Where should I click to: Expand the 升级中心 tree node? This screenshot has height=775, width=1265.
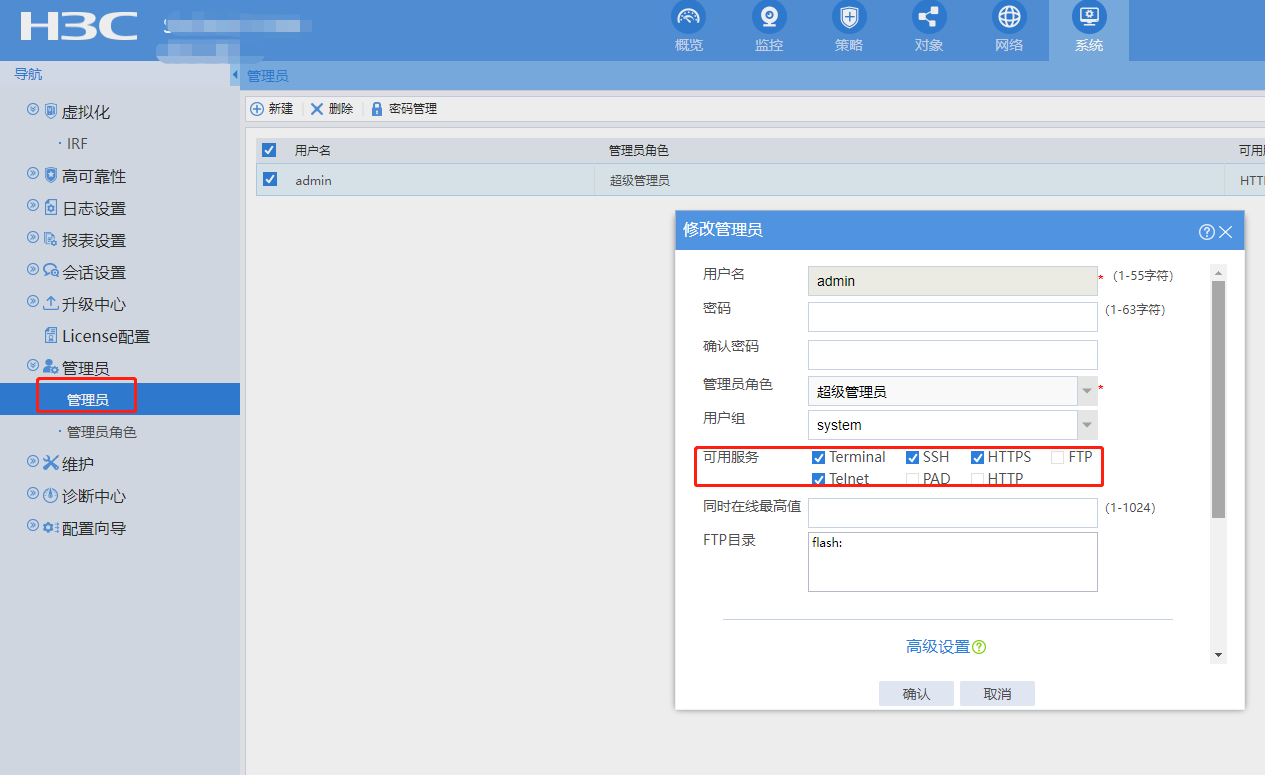click(33, 301)
